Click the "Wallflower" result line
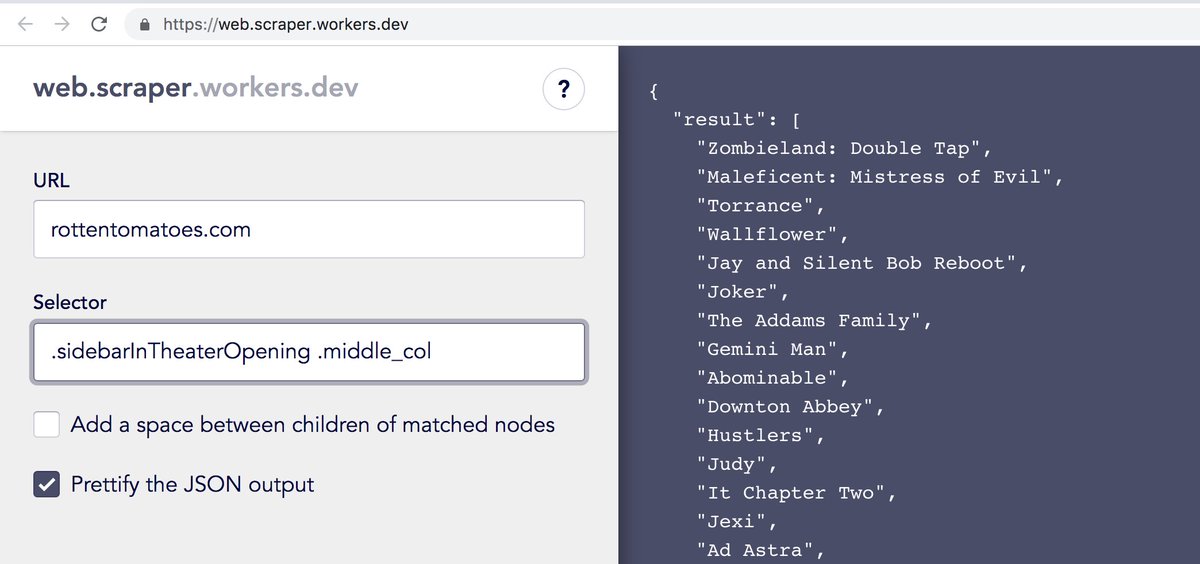Screen dimensions: 1200x564 pos(773,235)
